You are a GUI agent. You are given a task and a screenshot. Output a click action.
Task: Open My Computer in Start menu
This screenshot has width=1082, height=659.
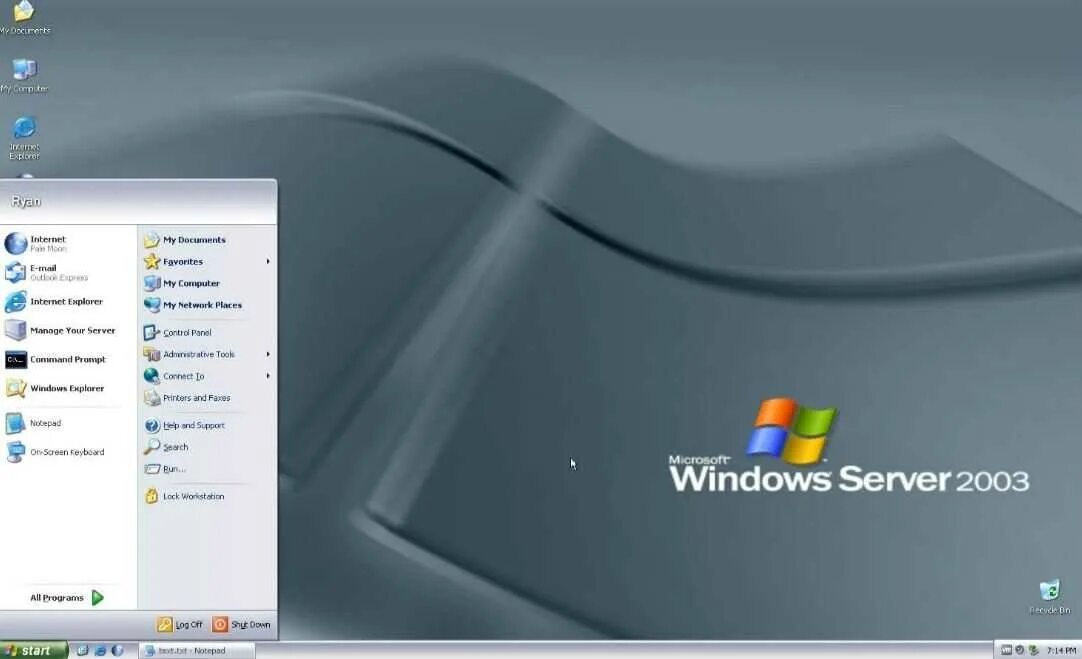[x=207, y=283]
